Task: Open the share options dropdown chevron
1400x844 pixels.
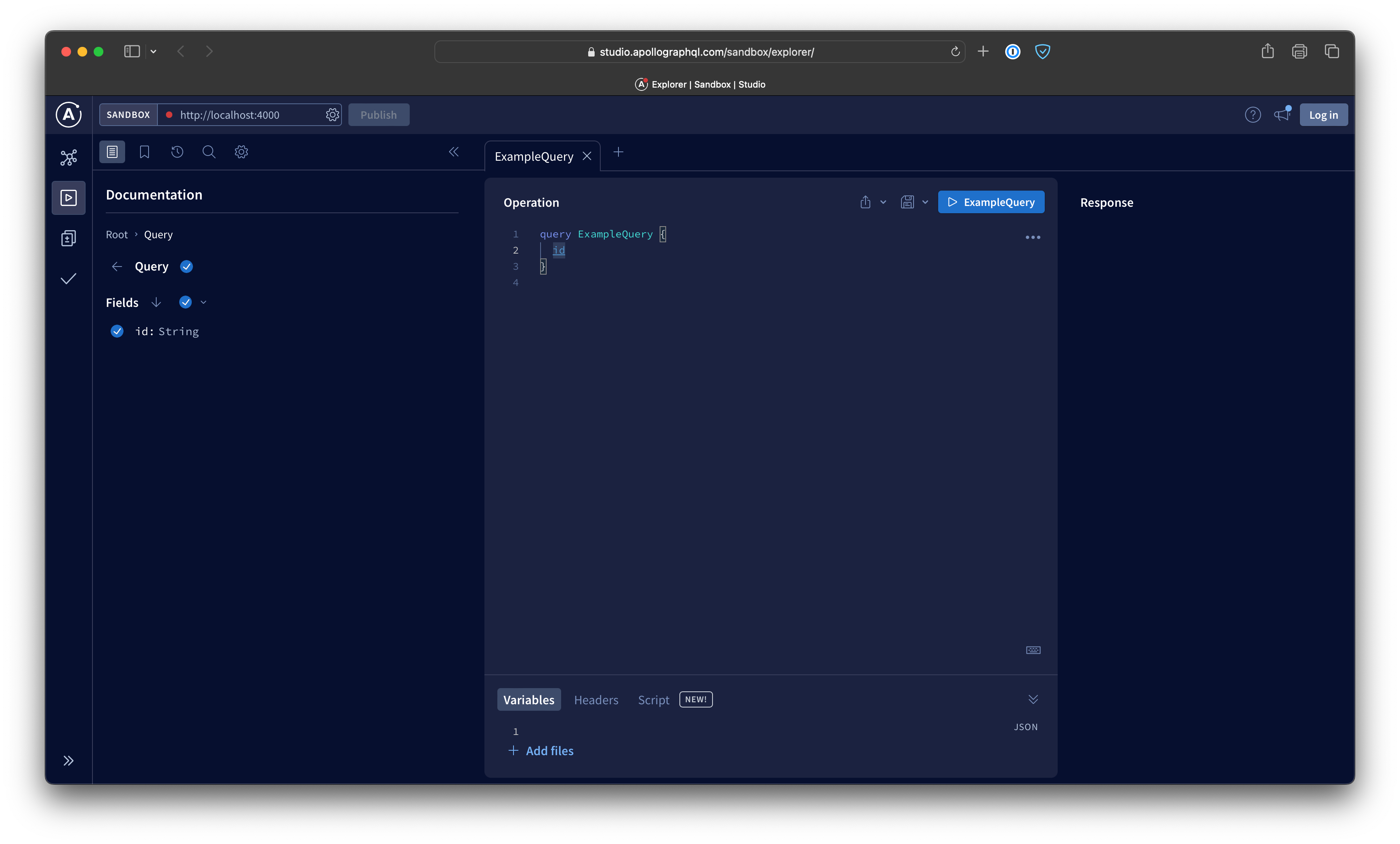Action: pos(884,202)
